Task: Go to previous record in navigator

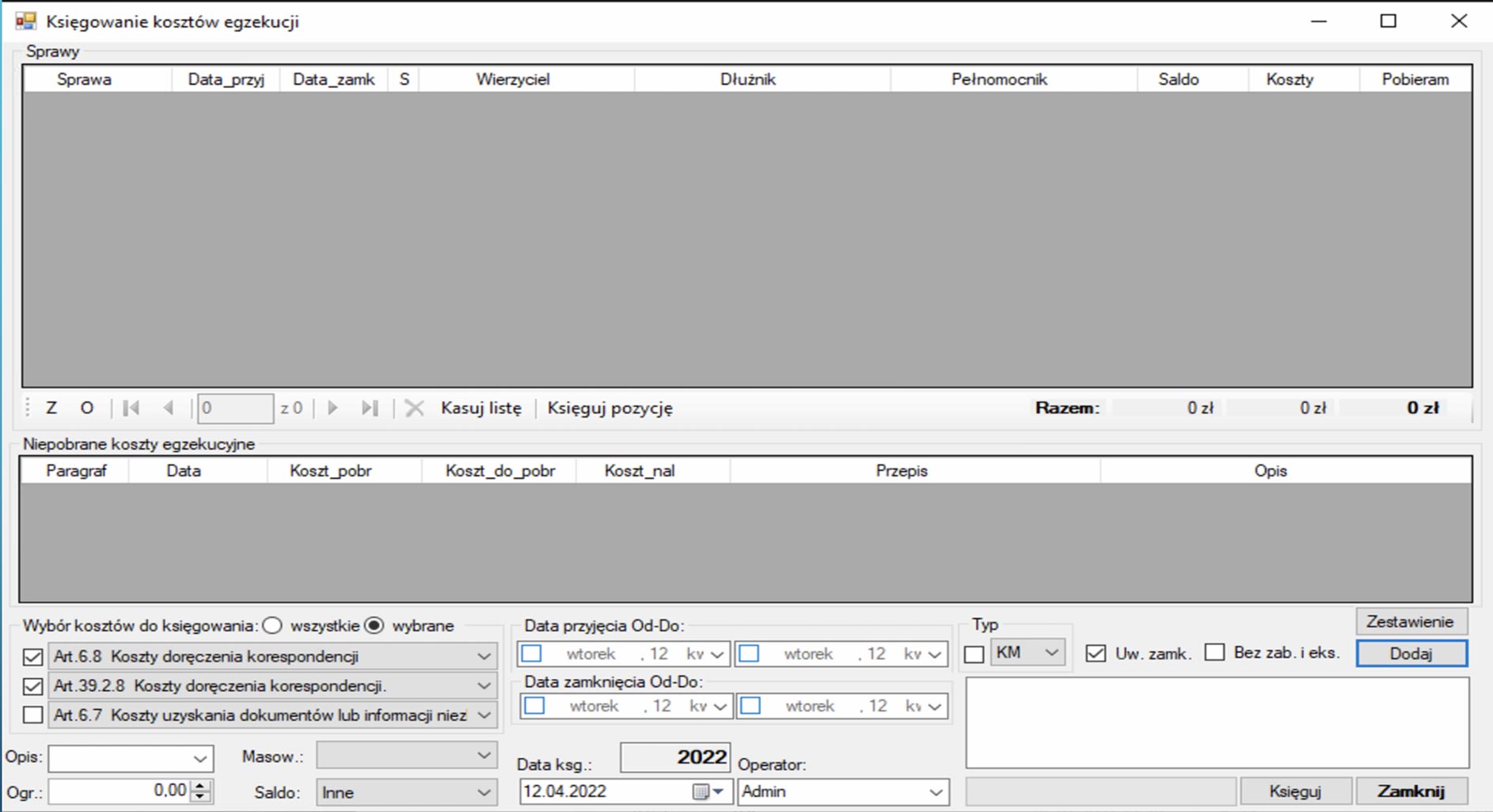Action: (x=168, y=408)
